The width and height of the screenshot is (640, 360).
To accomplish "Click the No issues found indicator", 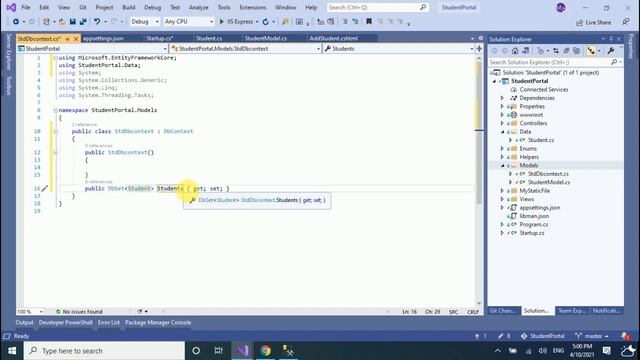I will 79,311.
